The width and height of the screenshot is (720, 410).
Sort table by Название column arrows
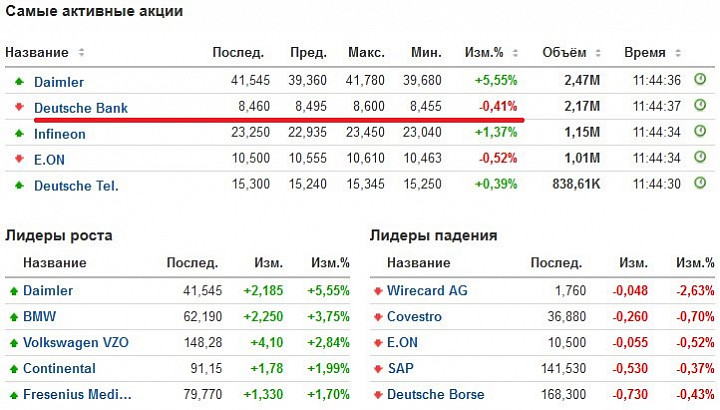[x=81, y=52]
